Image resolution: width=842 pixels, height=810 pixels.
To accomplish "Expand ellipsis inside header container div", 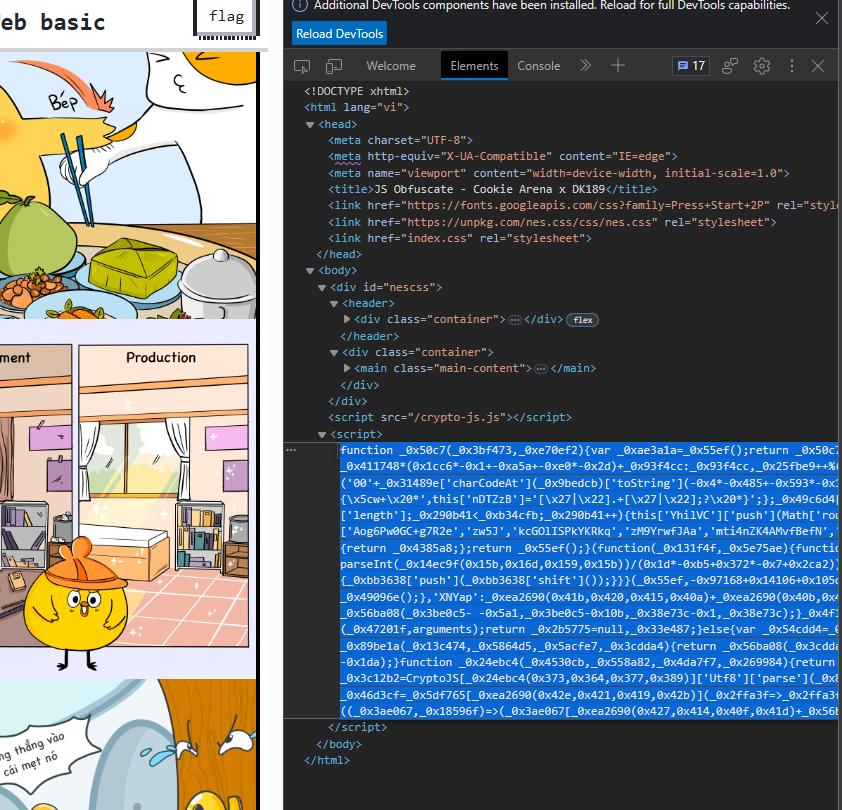I will [x=515, y=320].
